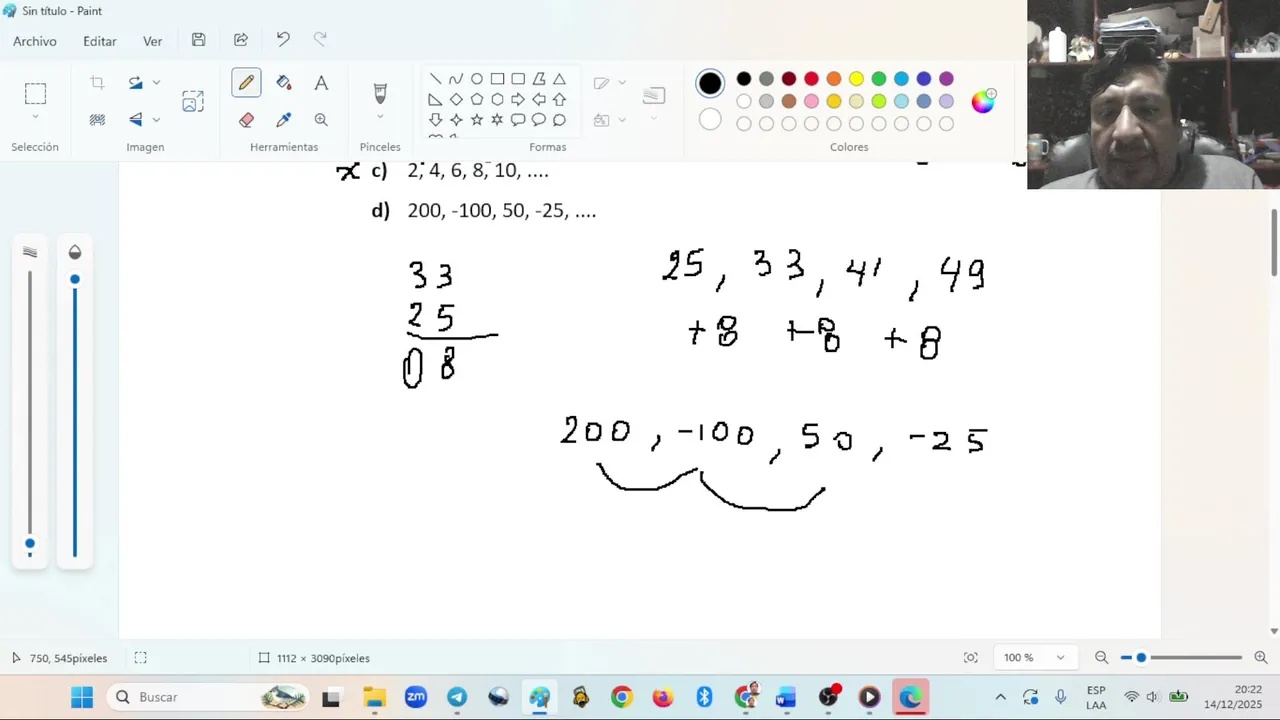1280x720 pixels.
Task: Select the Magnifier zoom tool
Action: [x=321, y=120]
